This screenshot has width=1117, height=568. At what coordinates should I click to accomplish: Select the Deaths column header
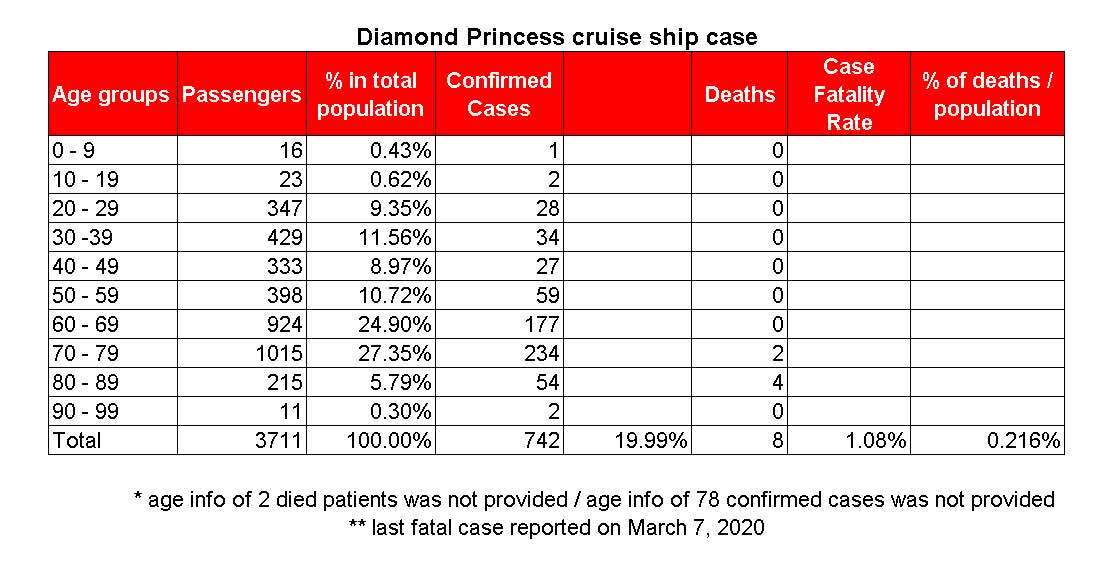[x=739, y=95]
